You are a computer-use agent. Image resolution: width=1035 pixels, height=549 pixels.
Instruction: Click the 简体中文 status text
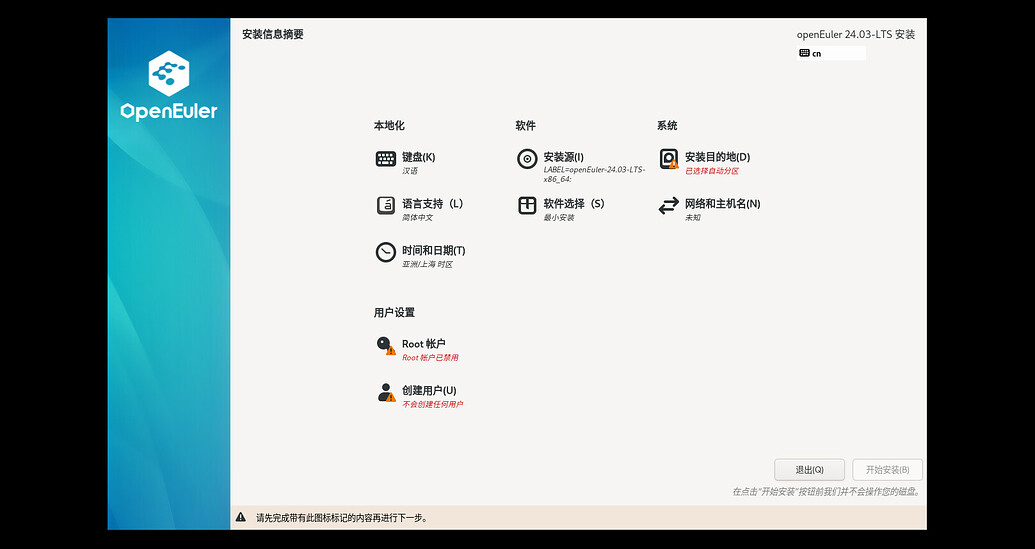point(417,218)
